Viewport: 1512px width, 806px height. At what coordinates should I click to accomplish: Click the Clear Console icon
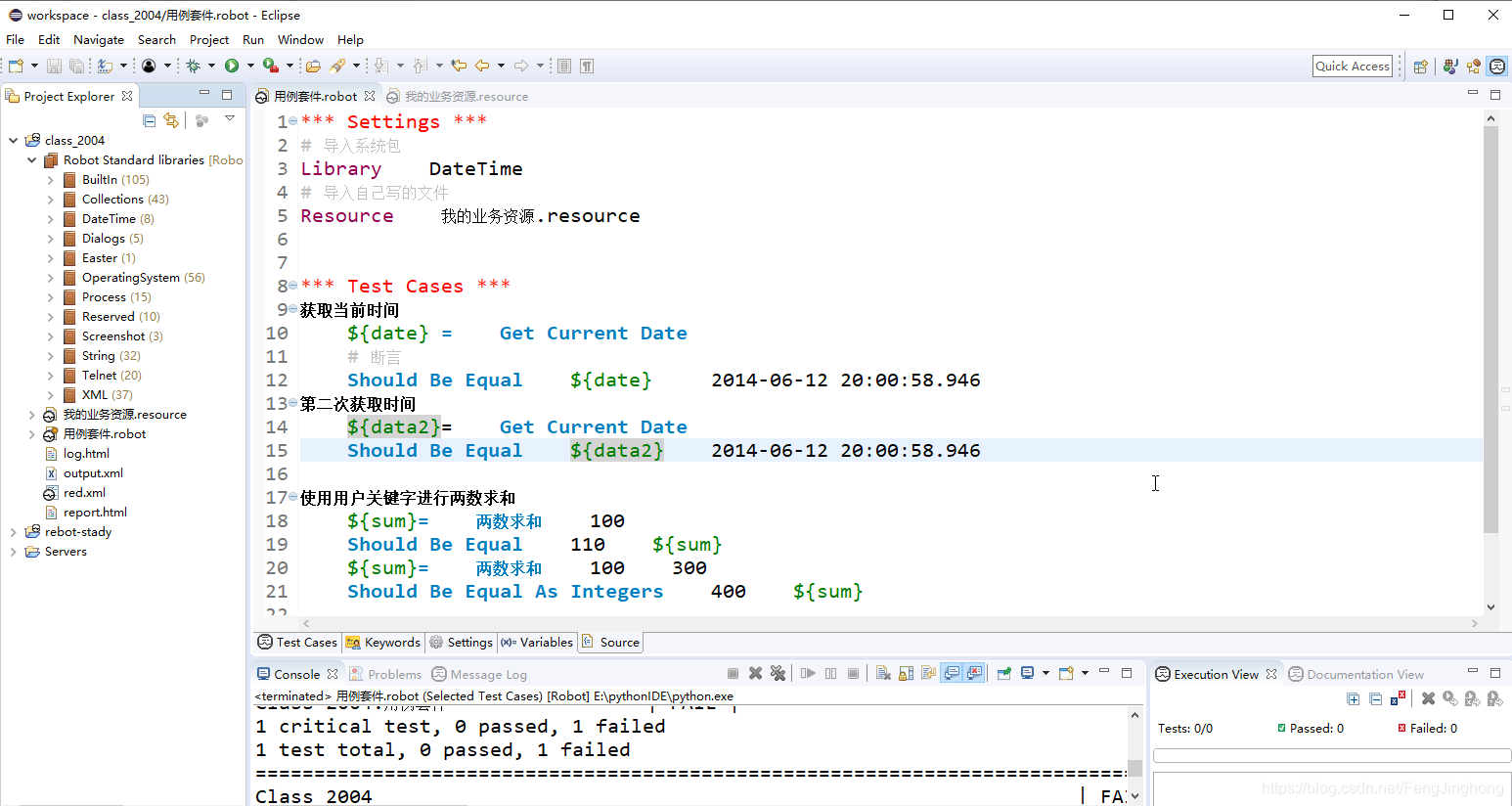(883, 673)
